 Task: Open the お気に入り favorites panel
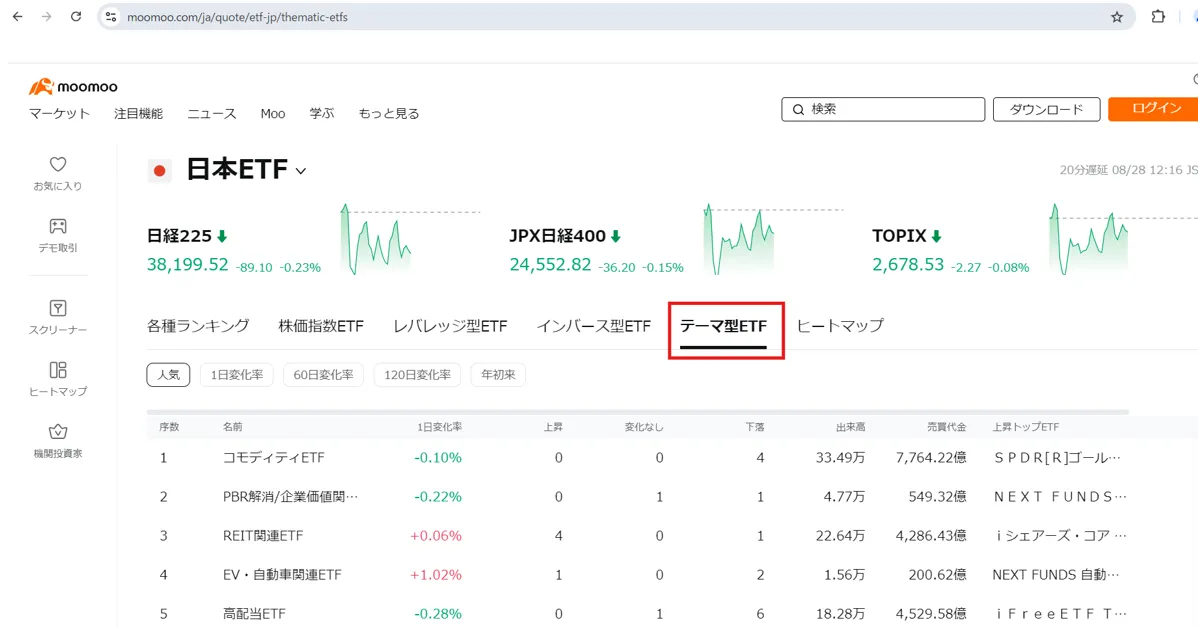57,172
